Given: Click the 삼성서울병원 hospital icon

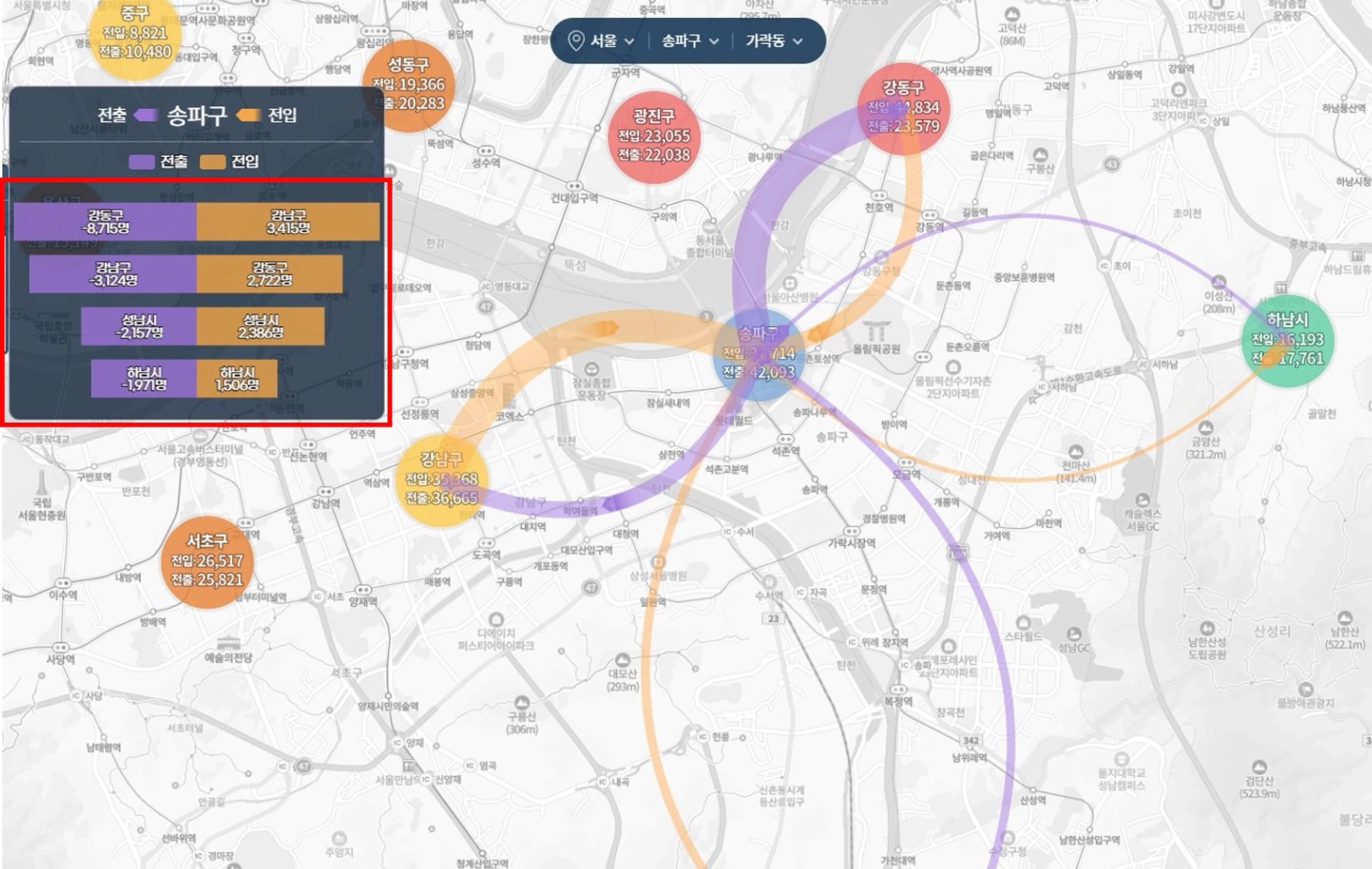Looking at the screenshot, I should 658,562.
